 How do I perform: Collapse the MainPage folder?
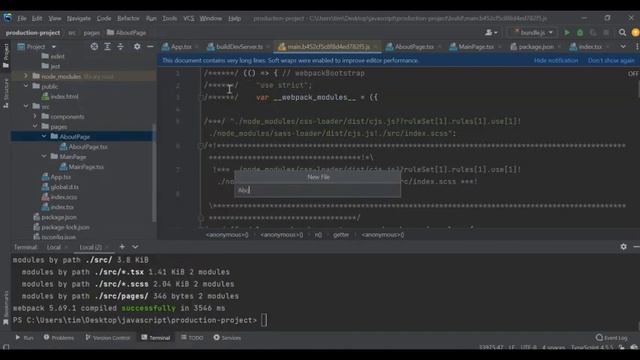click(x=44, y=157)
